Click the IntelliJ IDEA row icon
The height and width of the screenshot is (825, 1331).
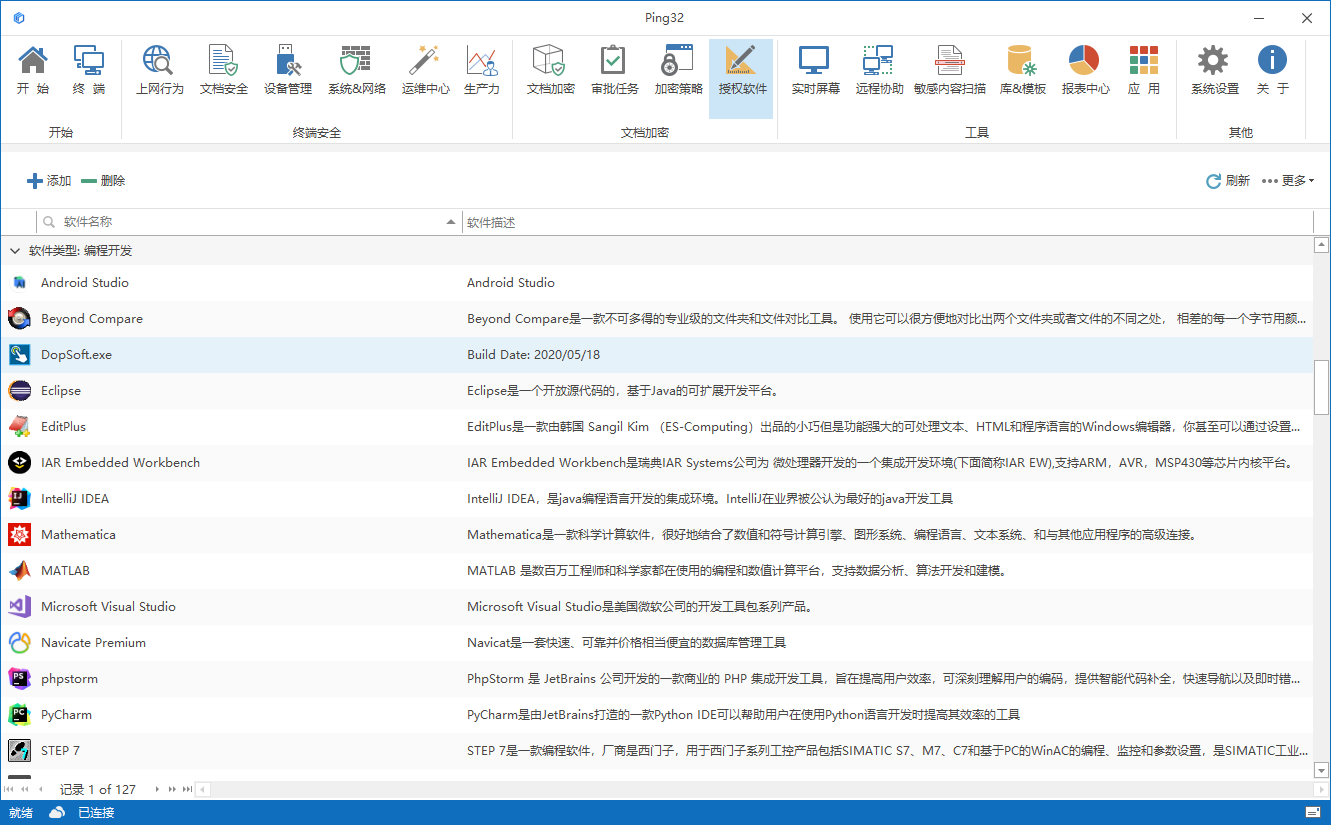19,499
